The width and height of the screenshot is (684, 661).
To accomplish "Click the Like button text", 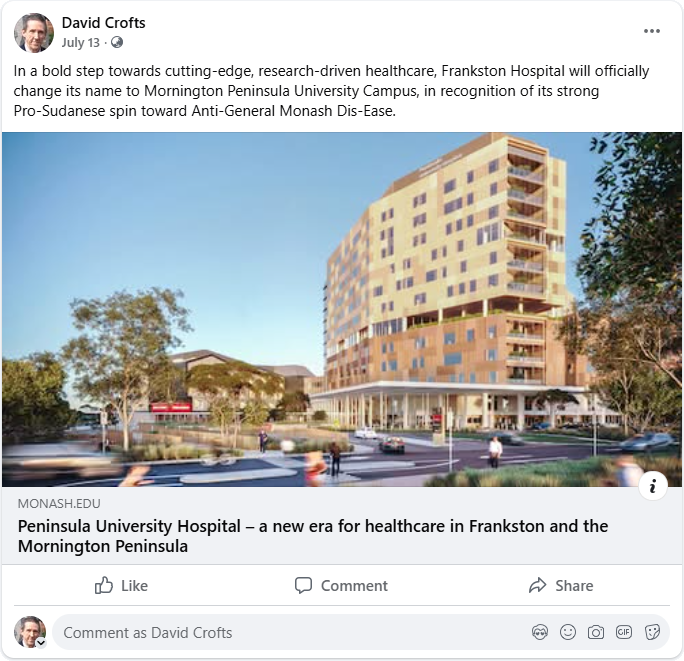I will tap(134, 586).
